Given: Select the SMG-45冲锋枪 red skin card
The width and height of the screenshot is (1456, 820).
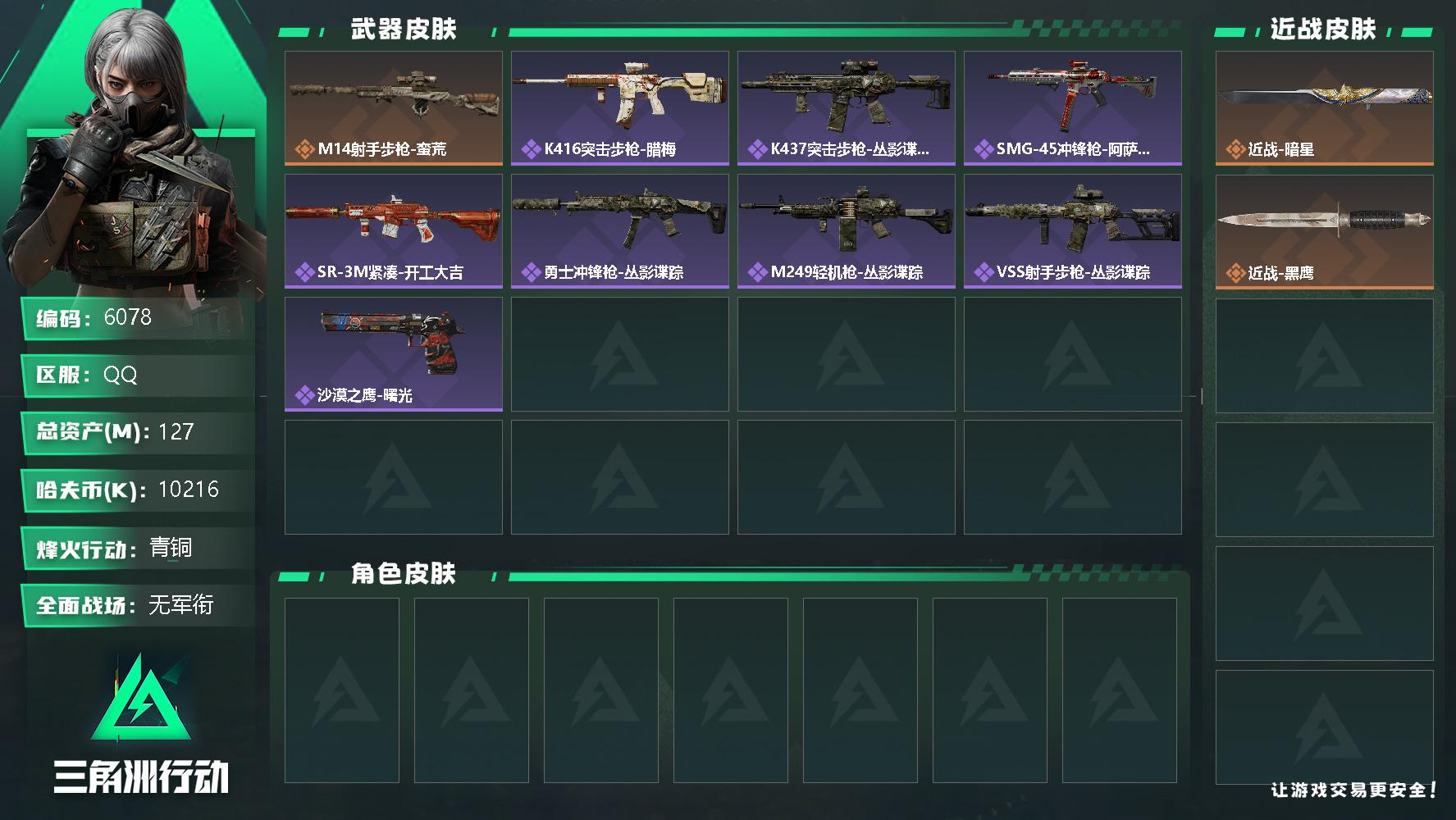Looking at the screenshot, I should pos(1073,108).
